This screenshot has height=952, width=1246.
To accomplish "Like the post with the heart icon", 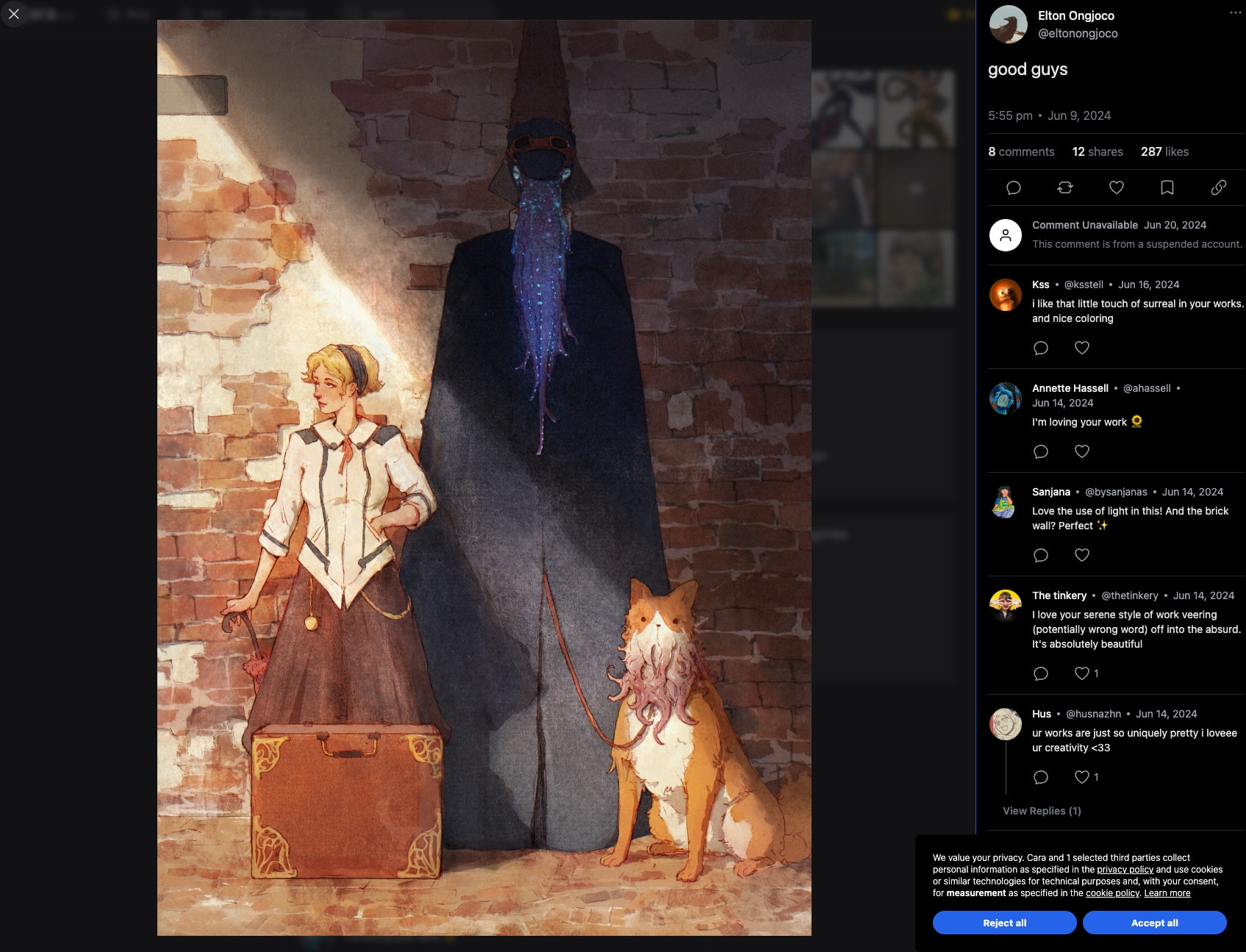I will 1116,187.
